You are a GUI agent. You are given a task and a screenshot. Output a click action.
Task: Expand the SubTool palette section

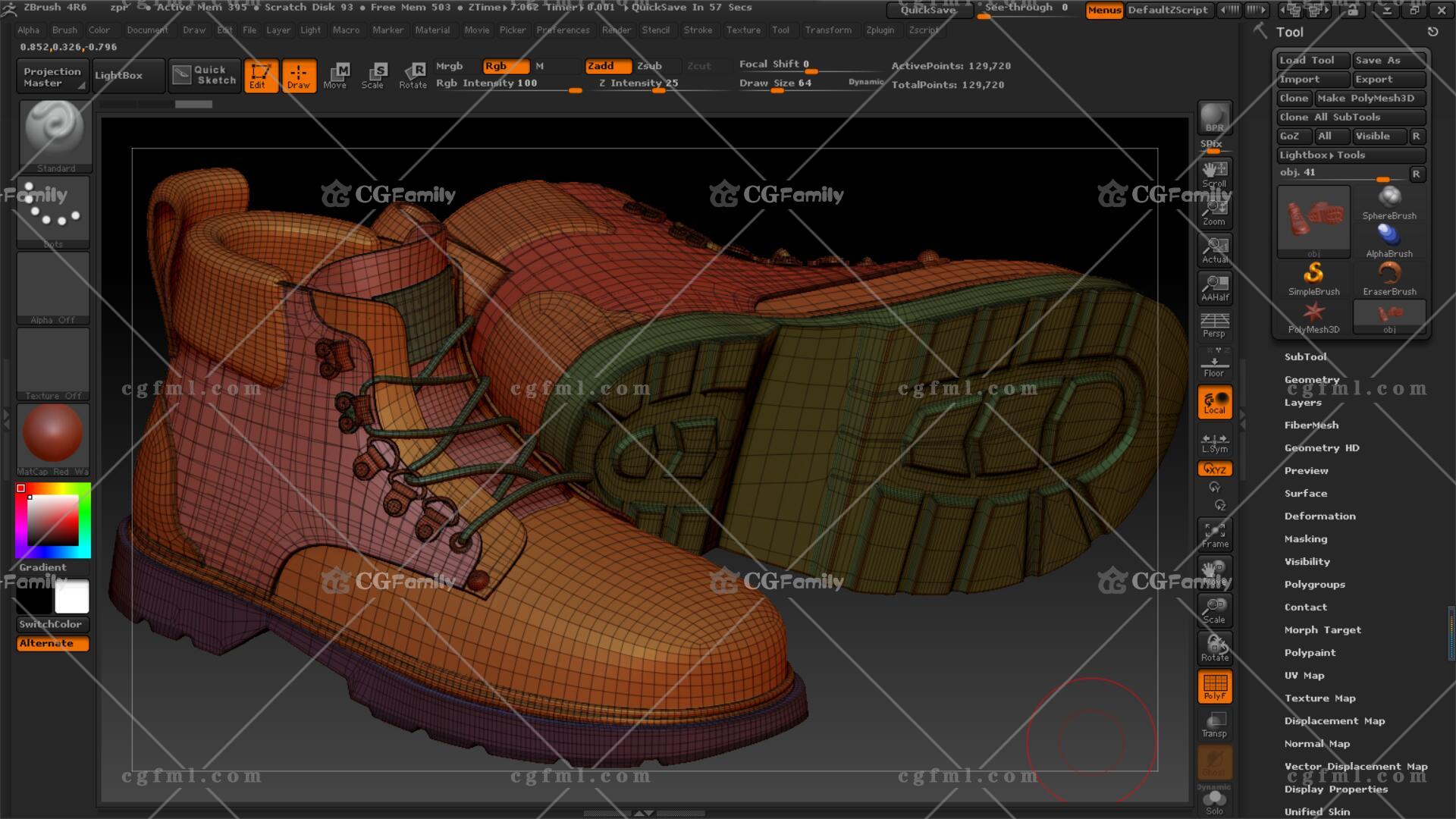(1305, 356)
